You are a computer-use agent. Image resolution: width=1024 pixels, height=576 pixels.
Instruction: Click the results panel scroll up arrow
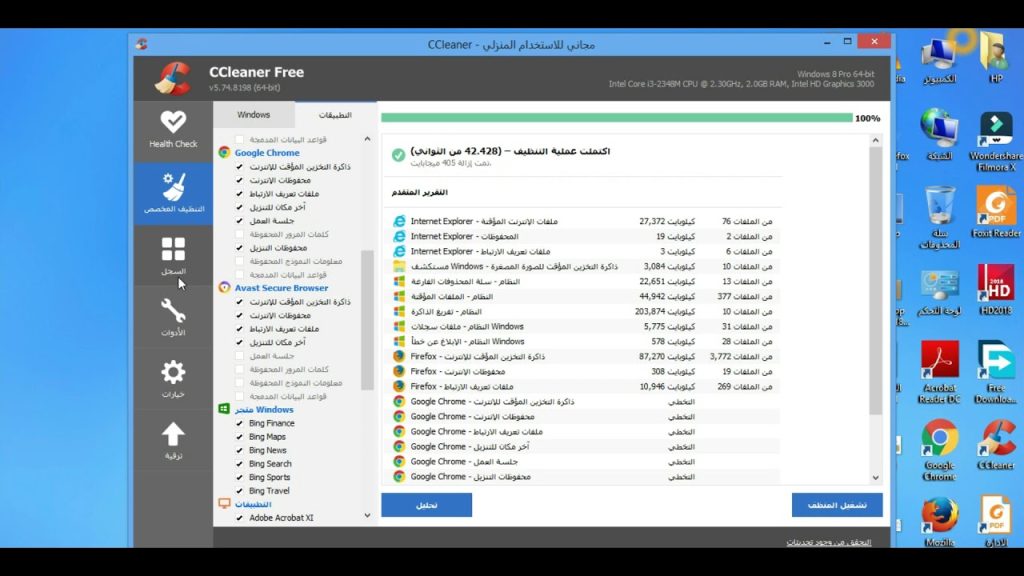[876, 140]
